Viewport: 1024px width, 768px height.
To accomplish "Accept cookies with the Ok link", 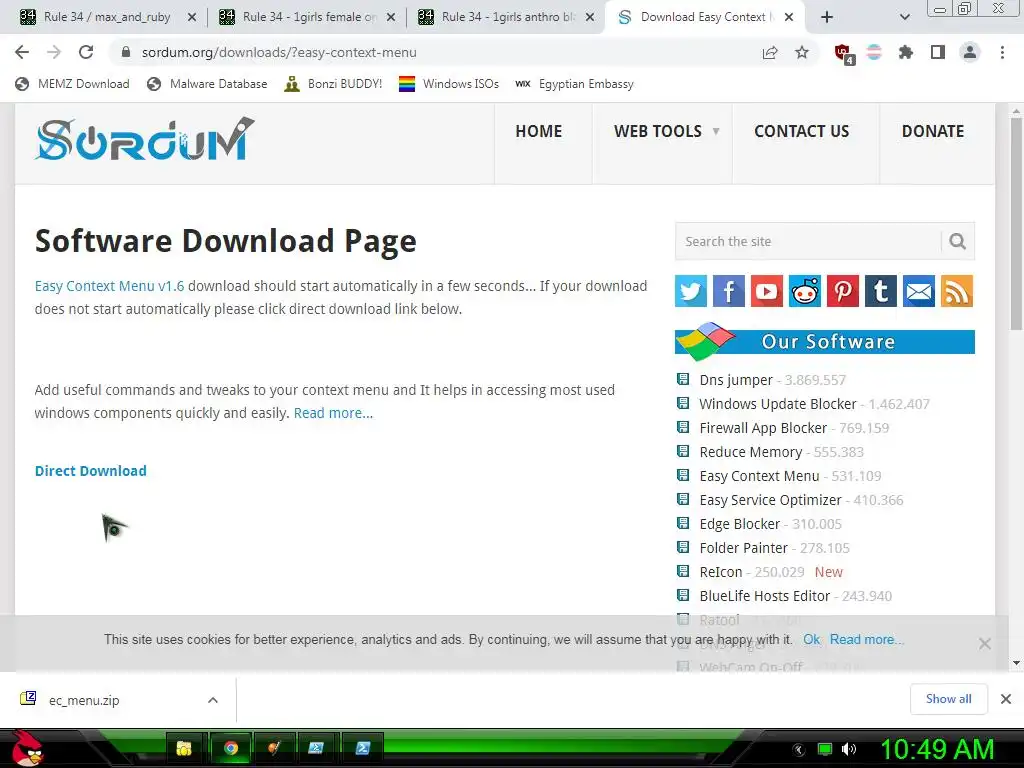I will click(x=811, y=639).
